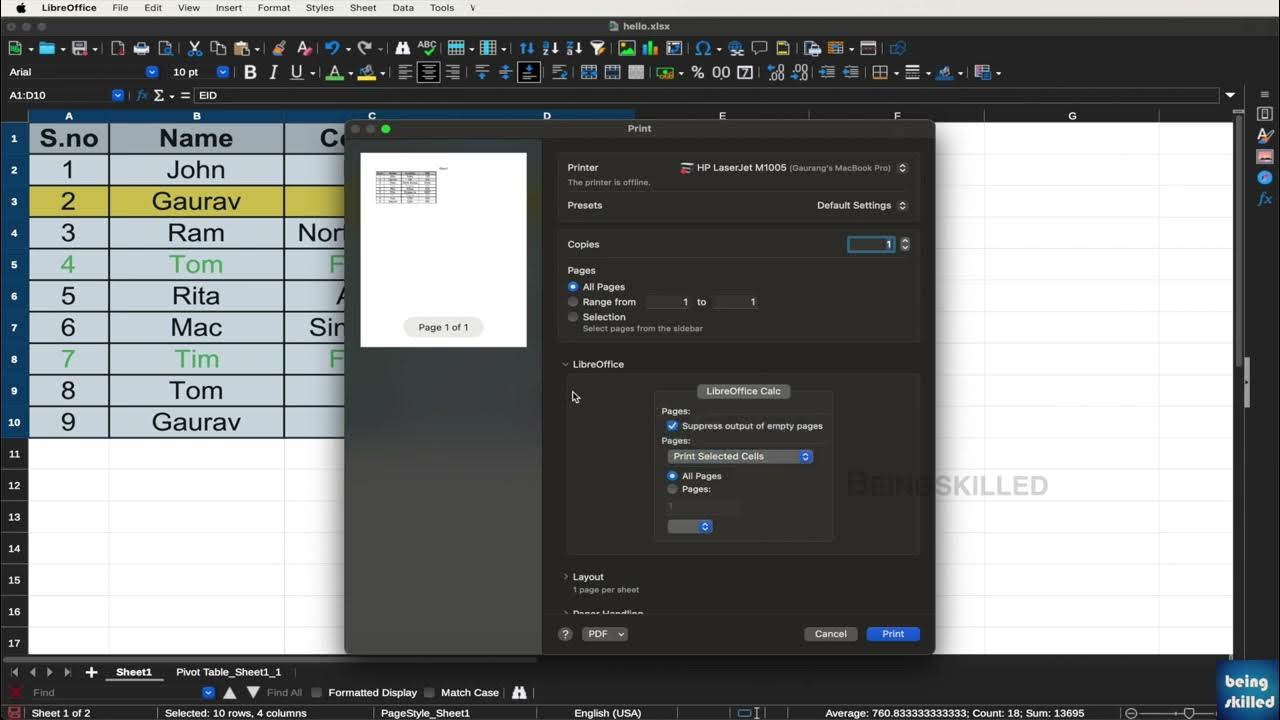Click the Insert Image icon

tap(627, 48)
